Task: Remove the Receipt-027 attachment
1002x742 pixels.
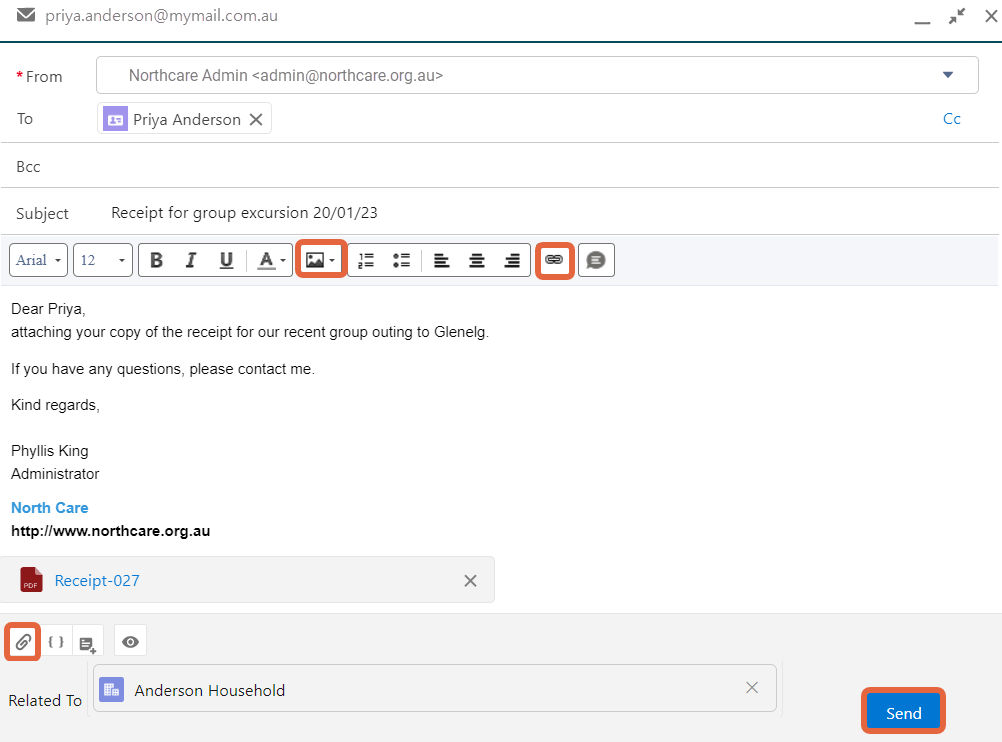Action: click(470, 580)
